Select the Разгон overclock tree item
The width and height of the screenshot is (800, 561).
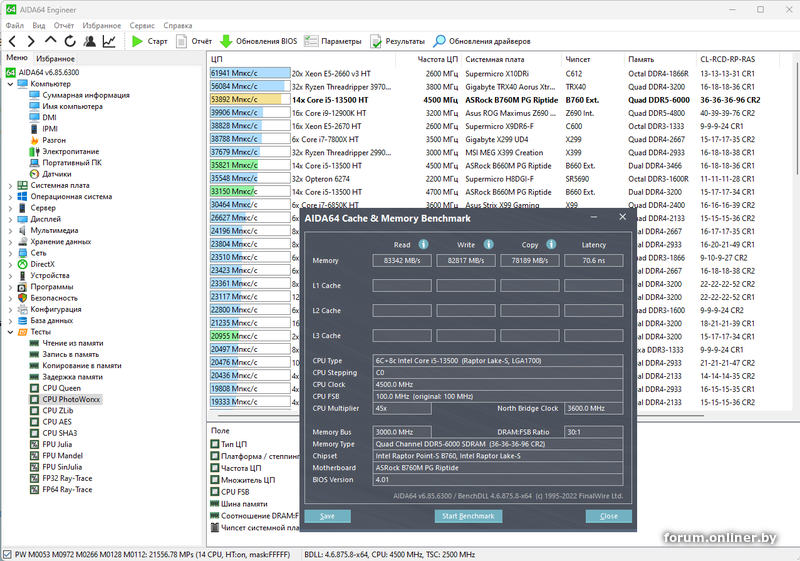(x=54, y=140)
